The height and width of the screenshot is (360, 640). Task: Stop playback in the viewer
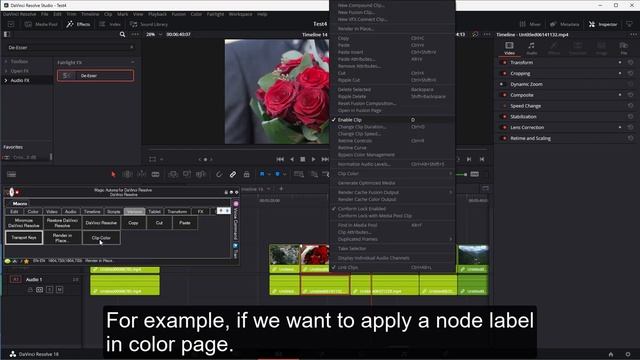pos(302,159)
